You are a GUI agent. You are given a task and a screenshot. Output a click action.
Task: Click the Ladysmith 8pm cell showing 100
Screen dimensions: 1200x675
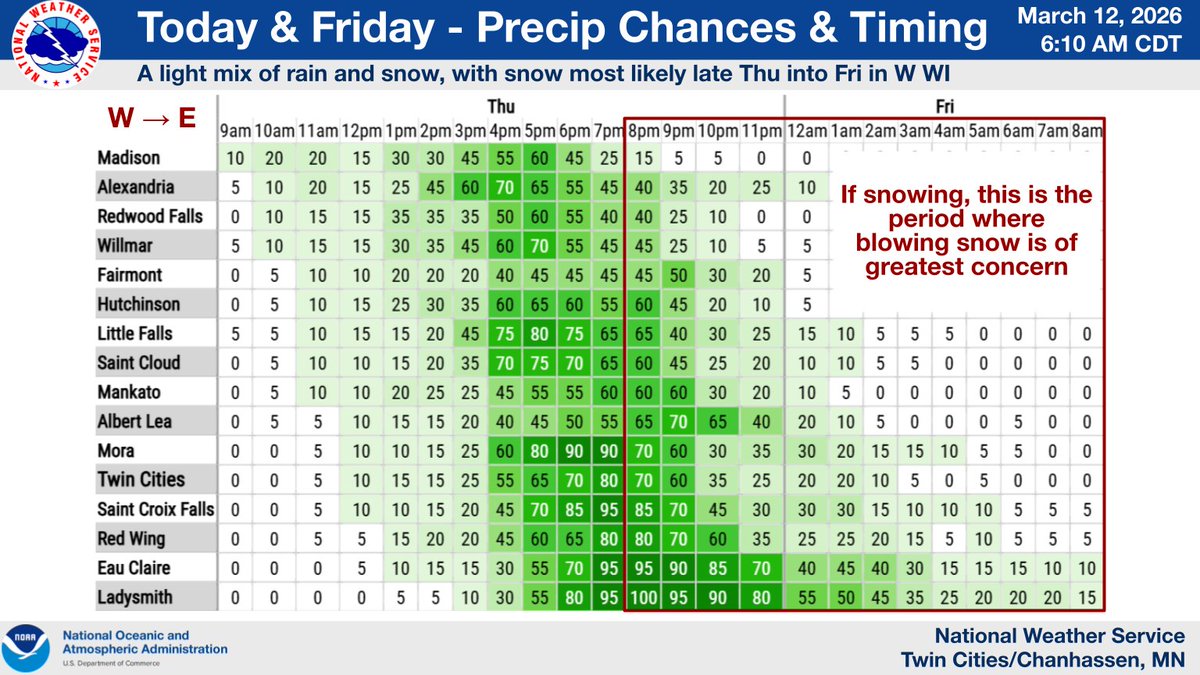pos(642,597)
